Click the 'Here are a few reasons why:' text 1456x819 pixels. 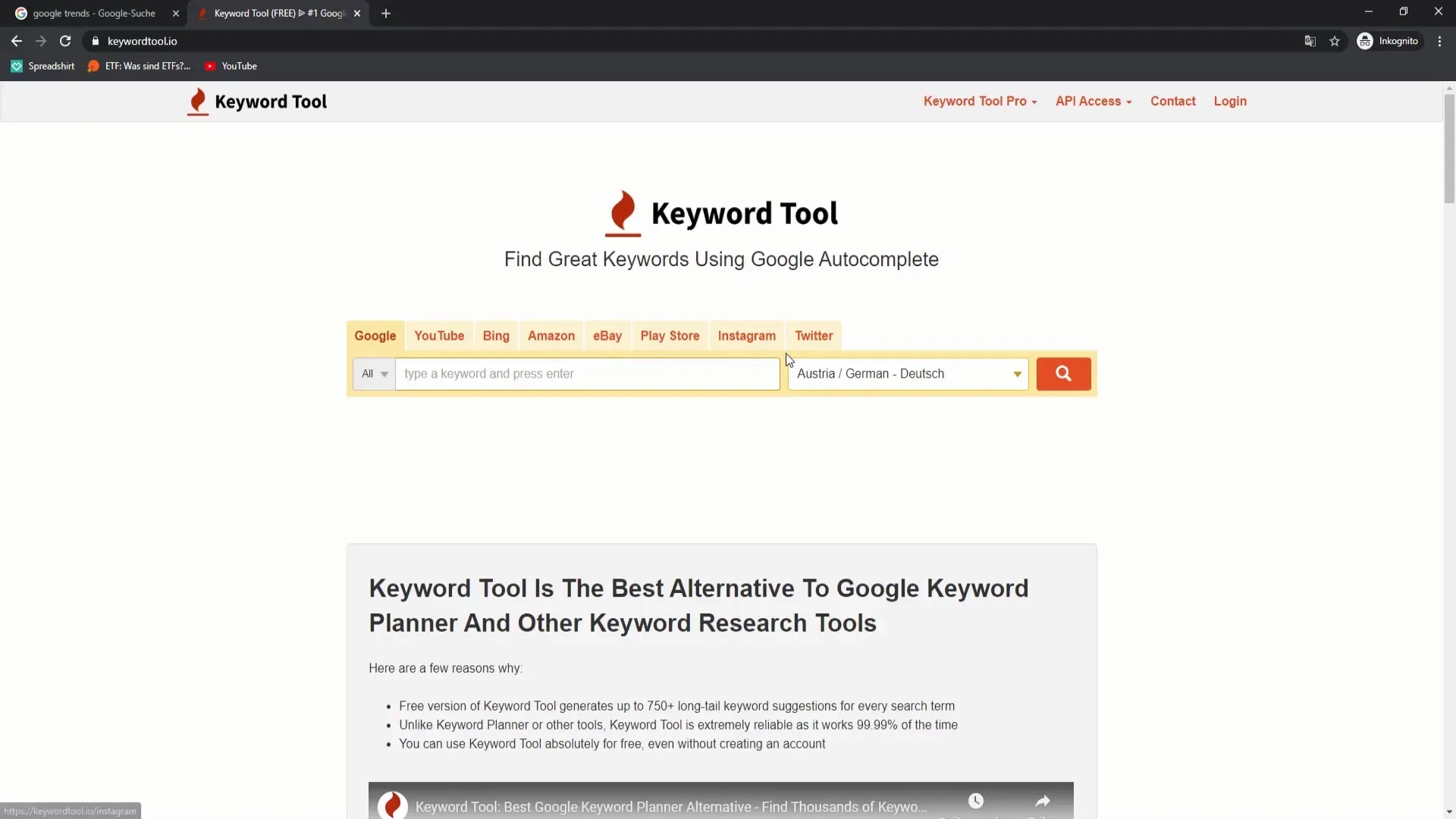tap(445, 668)
